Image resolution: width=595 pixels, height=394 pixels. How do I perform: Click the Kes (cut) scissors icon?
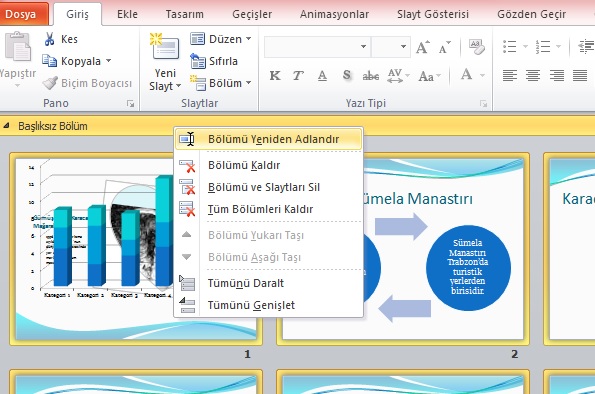(x=49, y=39)
